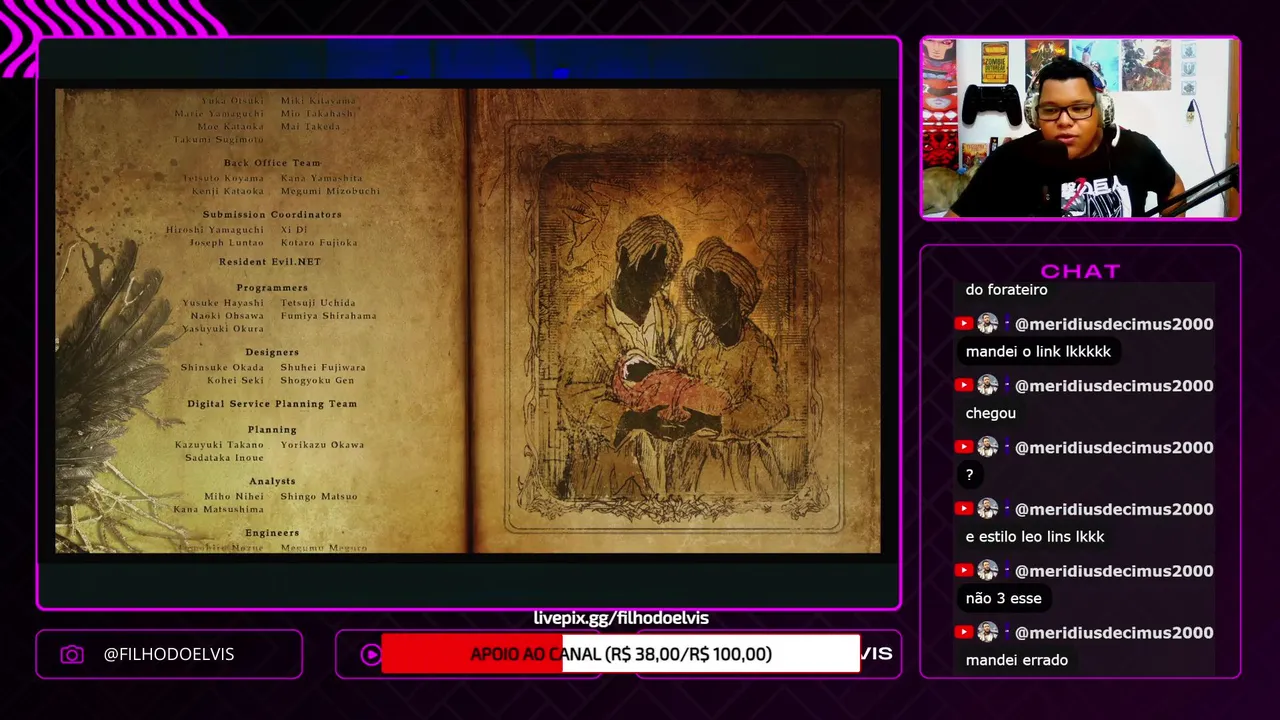
Task: Click the name 'Shingo Matsuo' in credits
Action: pos(319,497)
